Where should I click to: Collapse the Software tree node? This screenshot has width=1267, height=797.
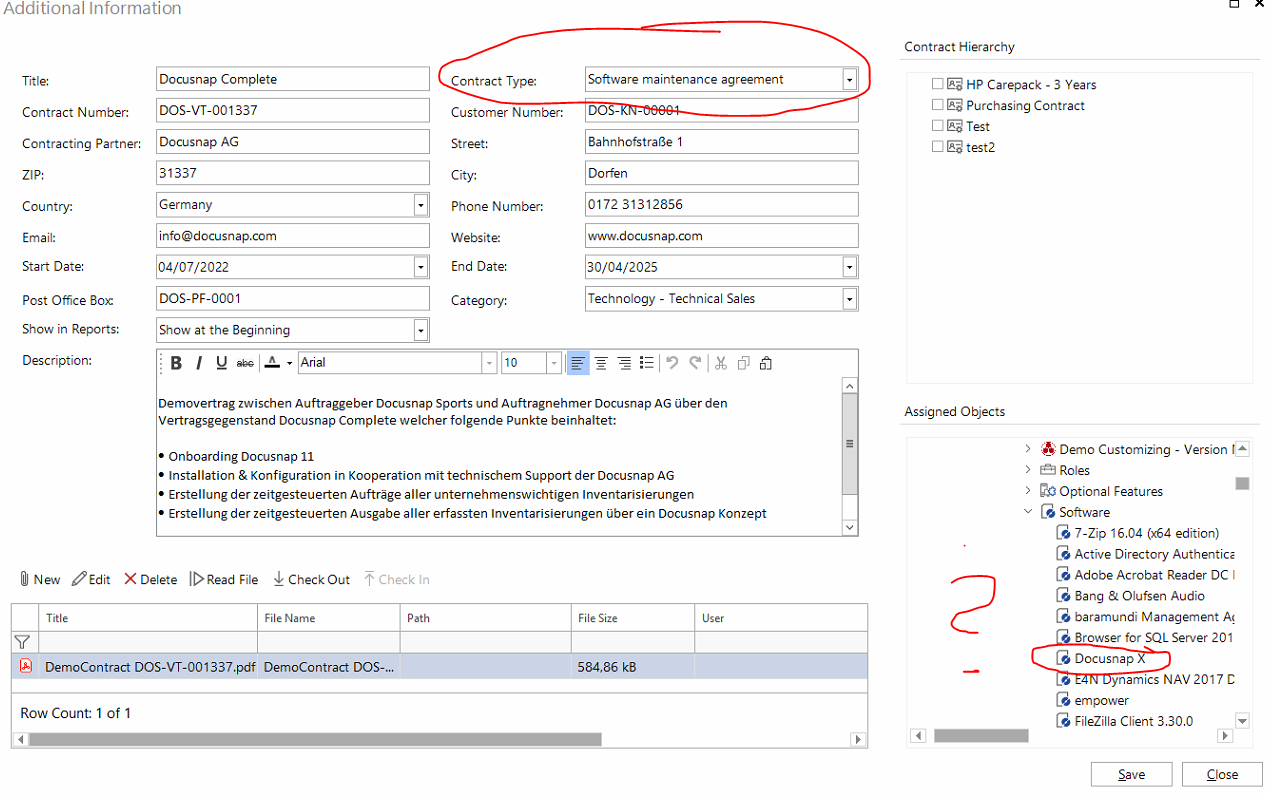(1028, 512)
